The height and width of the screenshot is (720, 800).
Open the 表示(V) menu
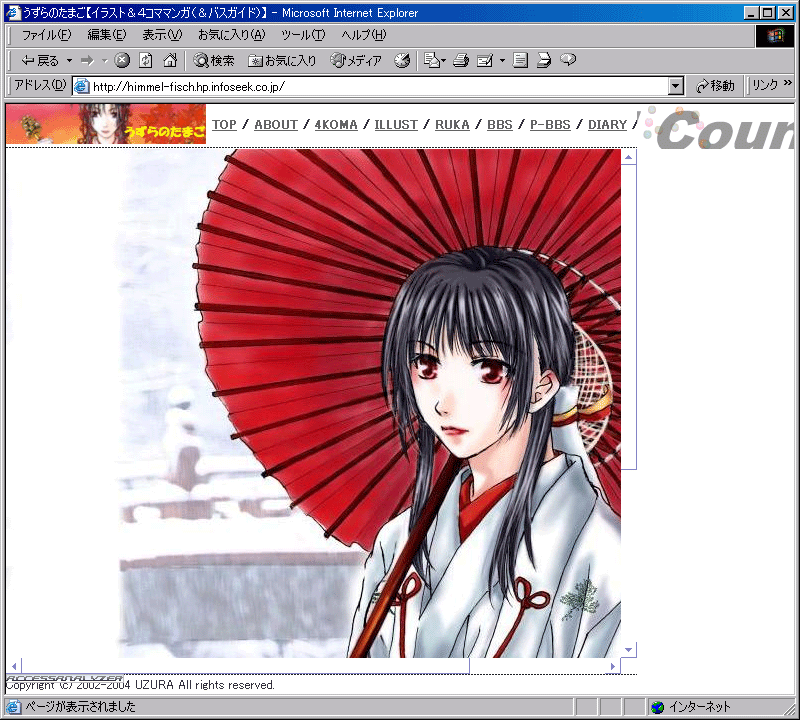tap(162, 35)
